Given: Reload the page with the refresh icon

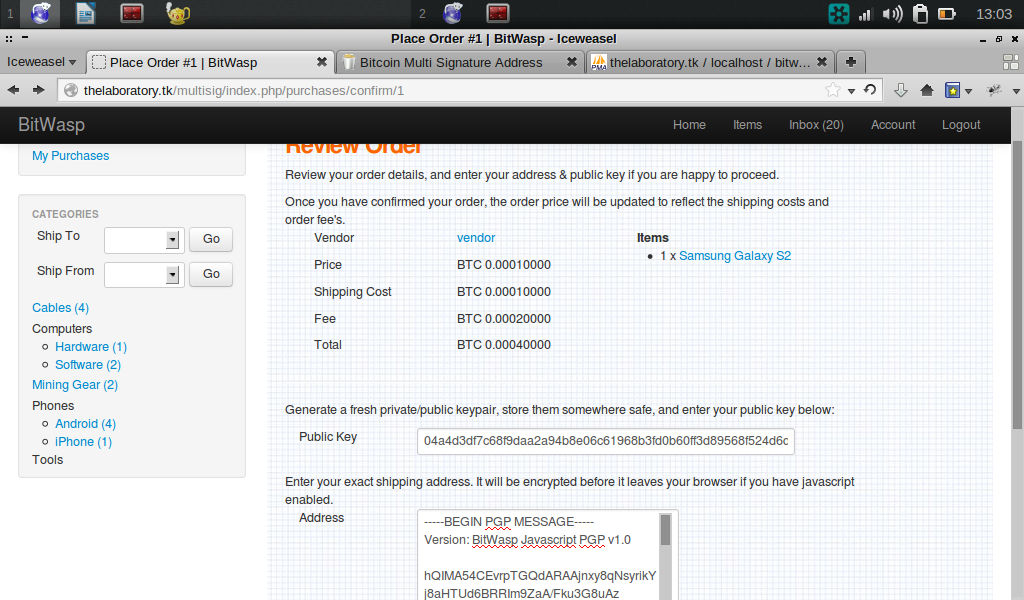Looking at the screenshot, I should tap(870, 90).
